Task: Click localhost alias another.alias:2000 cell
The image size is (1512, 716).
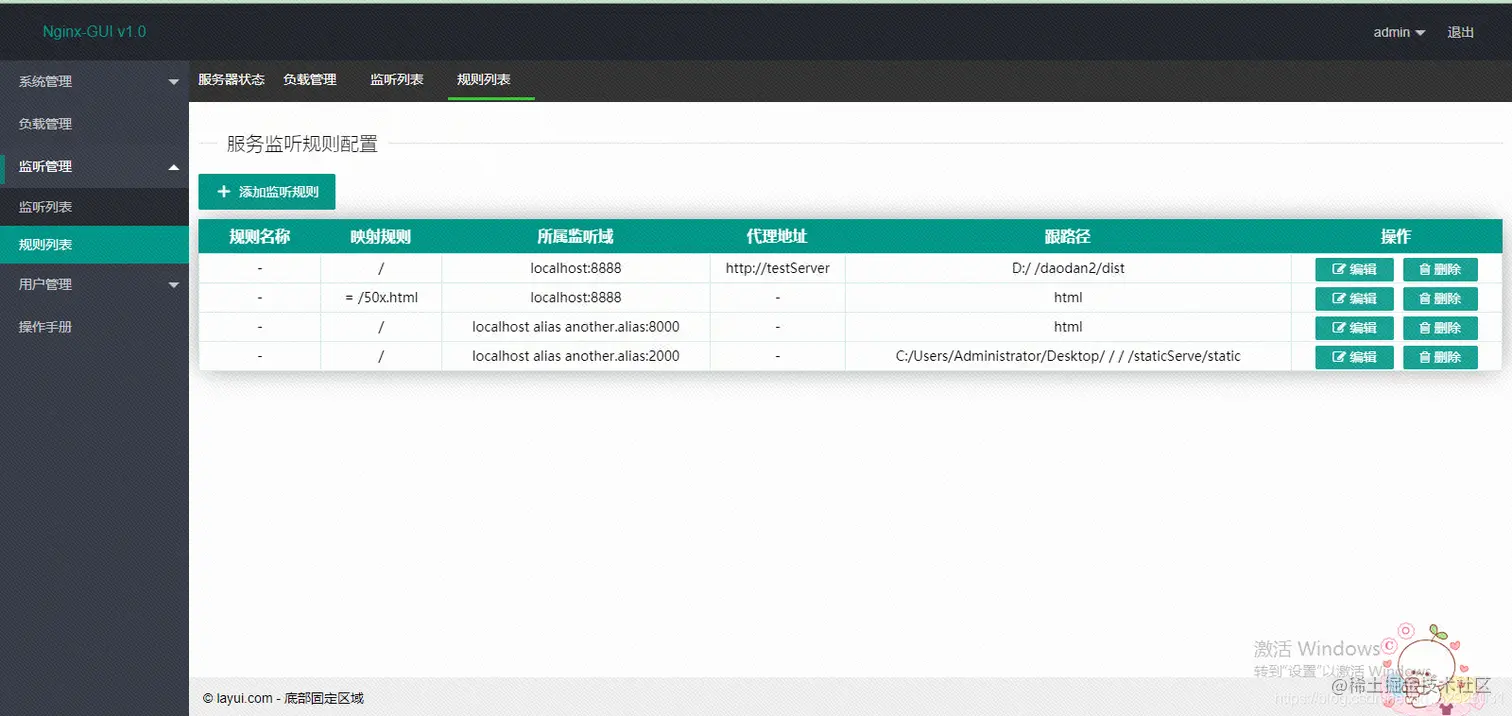Action: click(576, 356)
